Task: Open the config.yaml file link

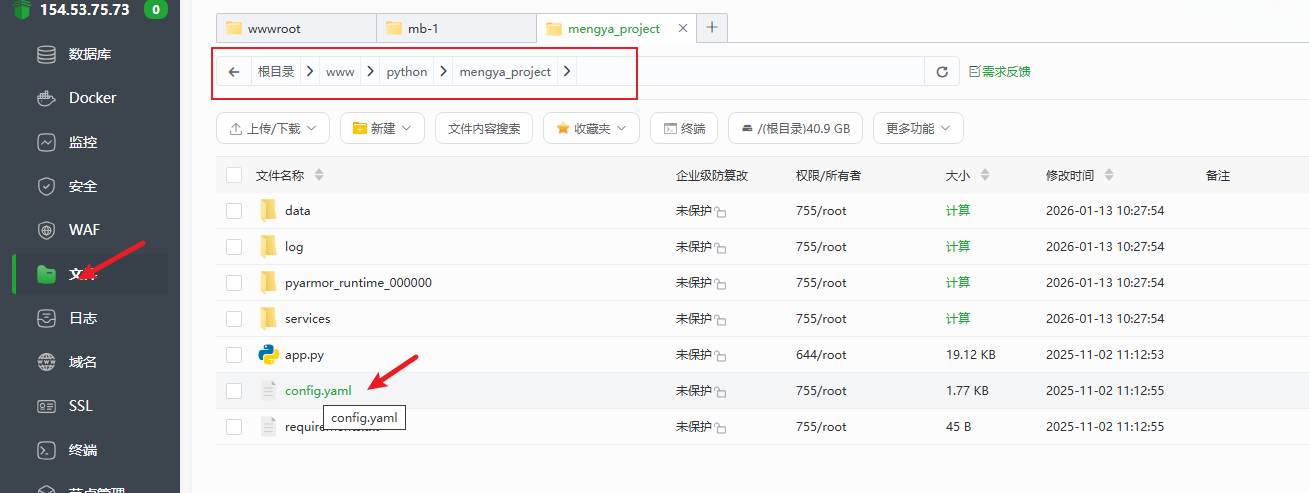Action: pyautogui.click(x=318, y=391)
